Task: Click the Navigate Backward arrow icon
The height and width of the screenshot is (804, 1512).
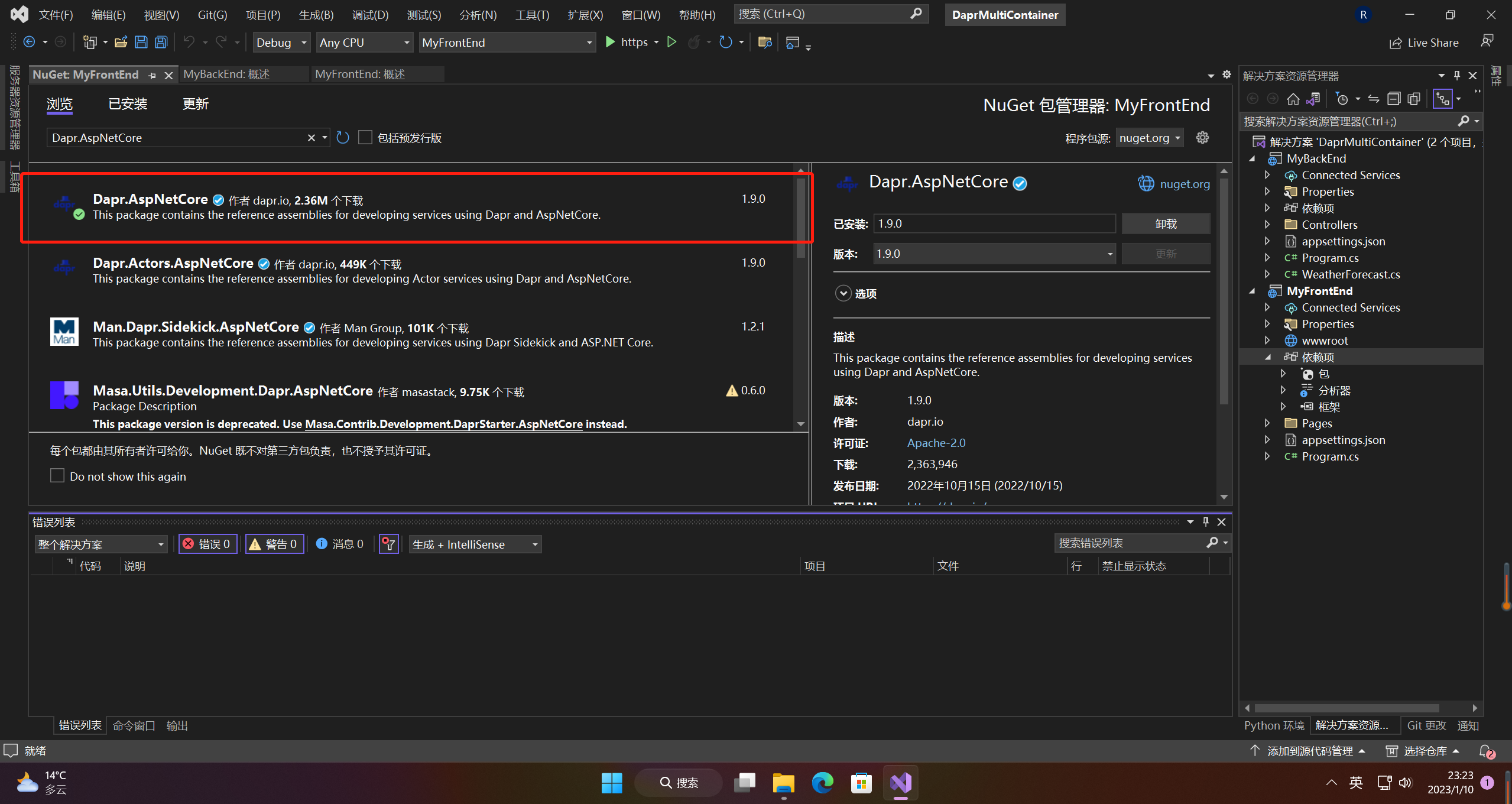Action: click(29, 42)
